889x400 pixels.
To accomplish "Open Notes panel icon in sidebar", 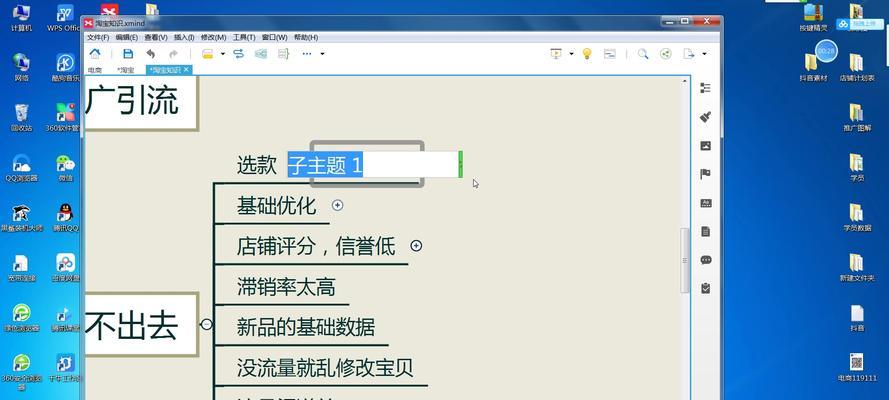I will [705, 231].
